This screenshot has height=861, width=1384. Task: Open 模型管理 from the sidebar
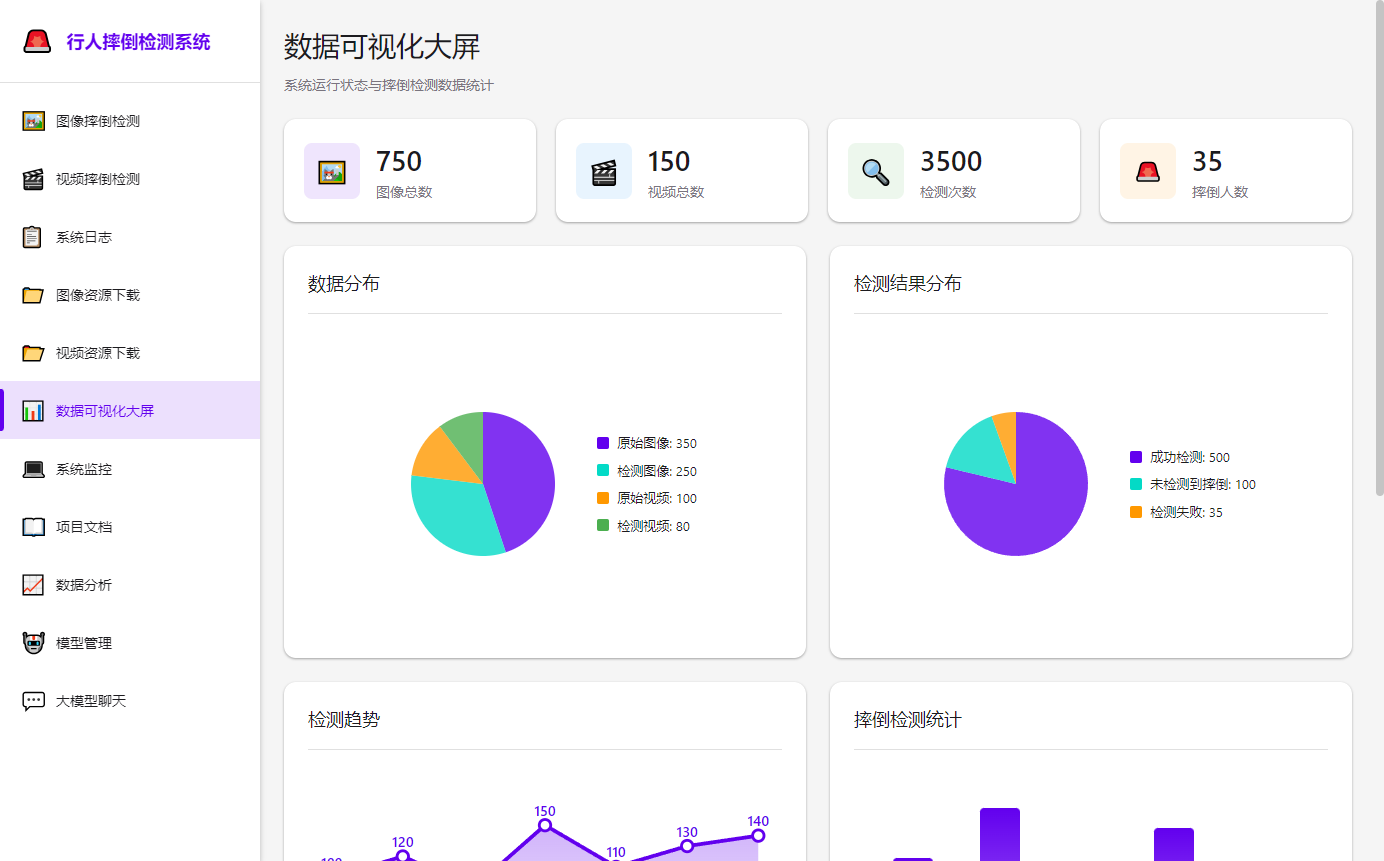(130, 643)
